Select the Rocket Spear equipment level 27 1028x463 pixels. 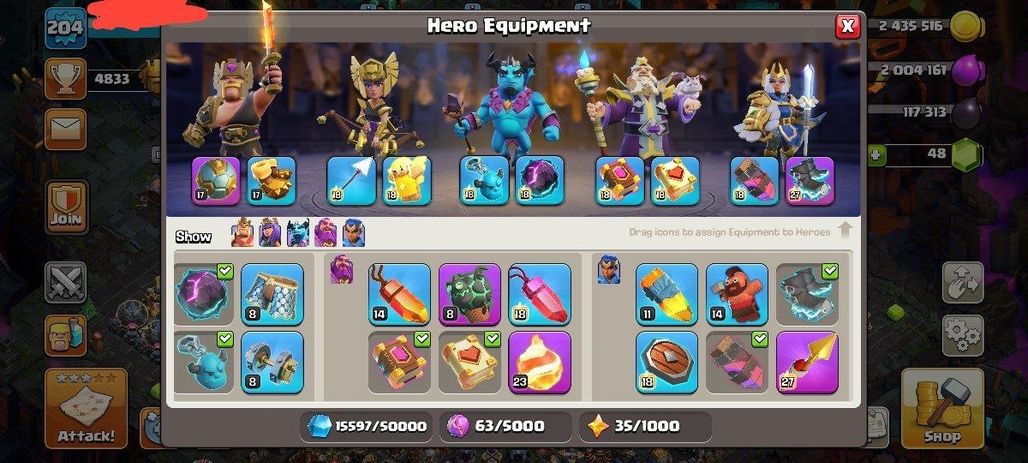(807, 362)
